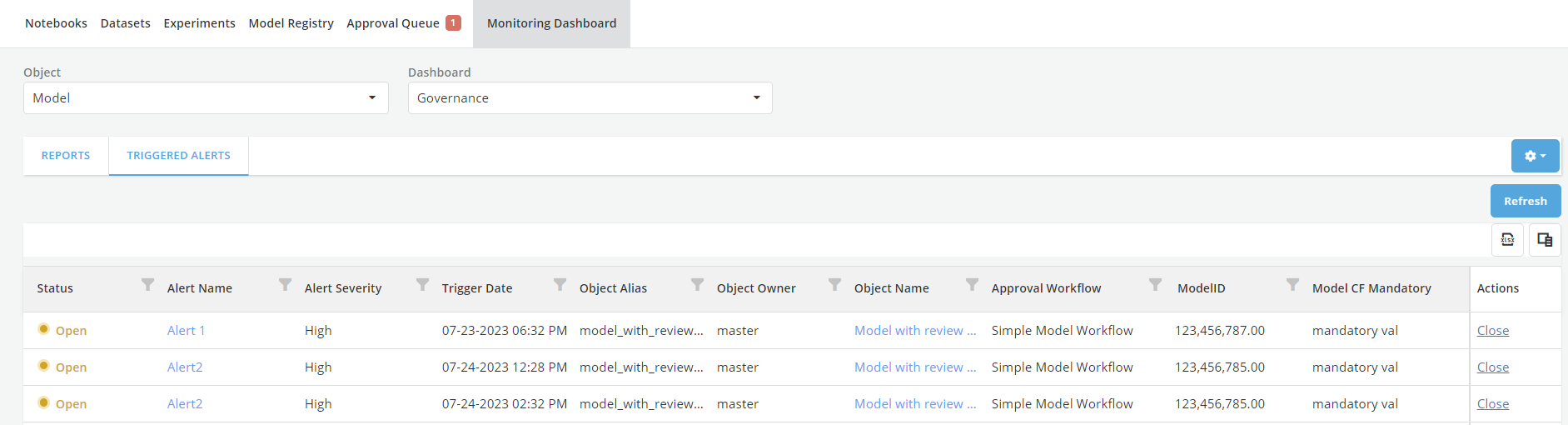Image resolution: width=1568 pixels, height=425 pixels.
Task: Expand the Object dropdown showing Model
Action: click(x=206, y=98)
